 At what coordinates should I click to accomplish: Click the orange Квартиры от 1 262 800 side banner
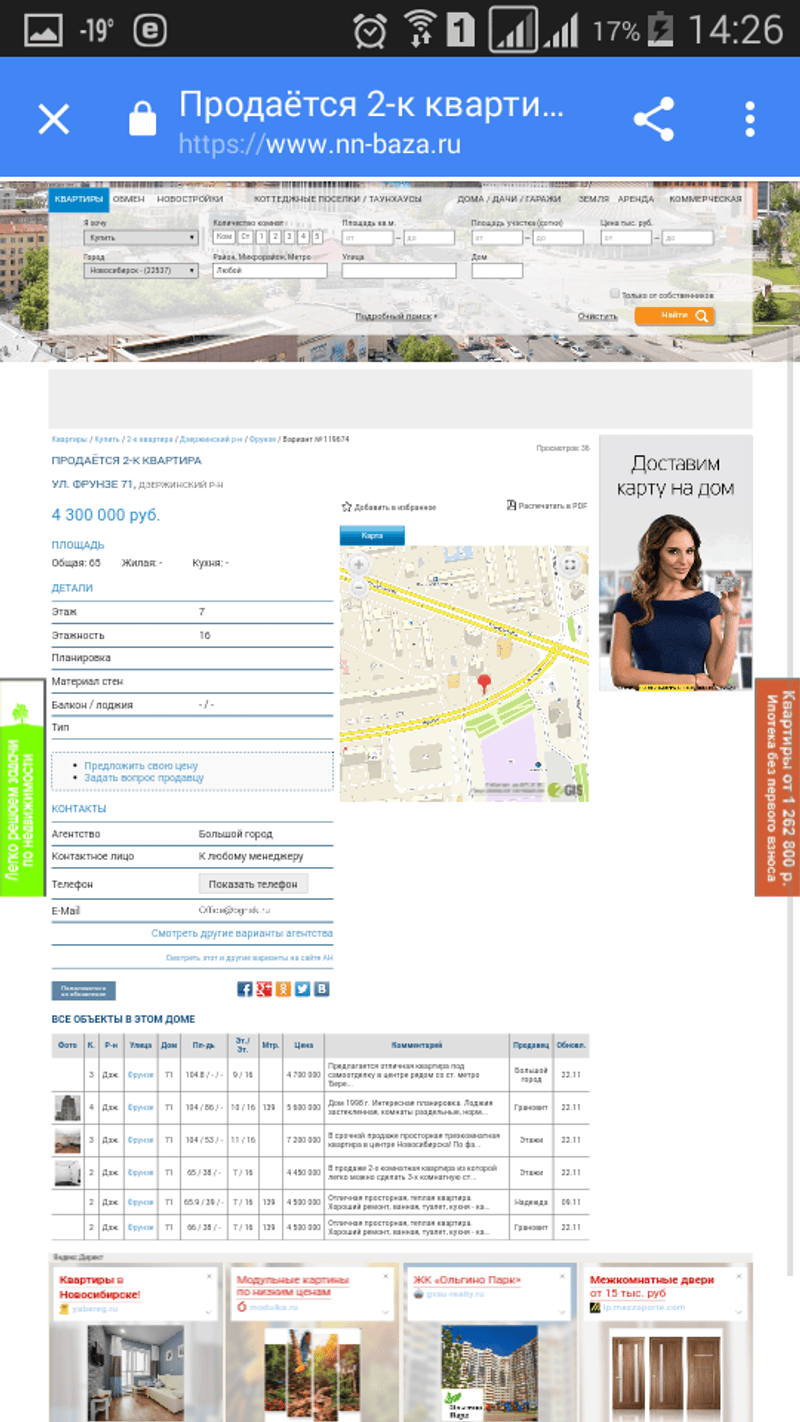777,787
